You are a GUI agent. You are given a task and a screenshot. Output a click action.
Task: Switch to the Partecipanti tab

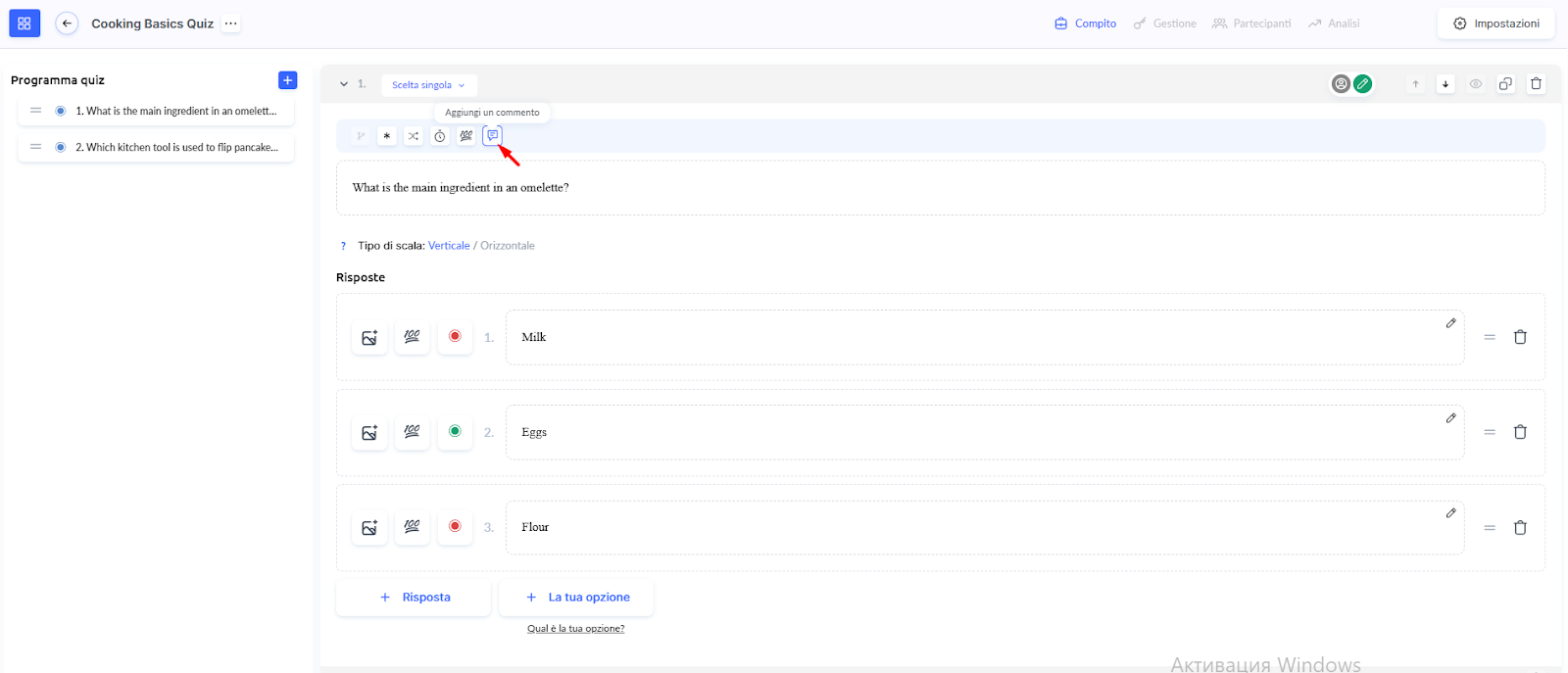(1251, 24)
